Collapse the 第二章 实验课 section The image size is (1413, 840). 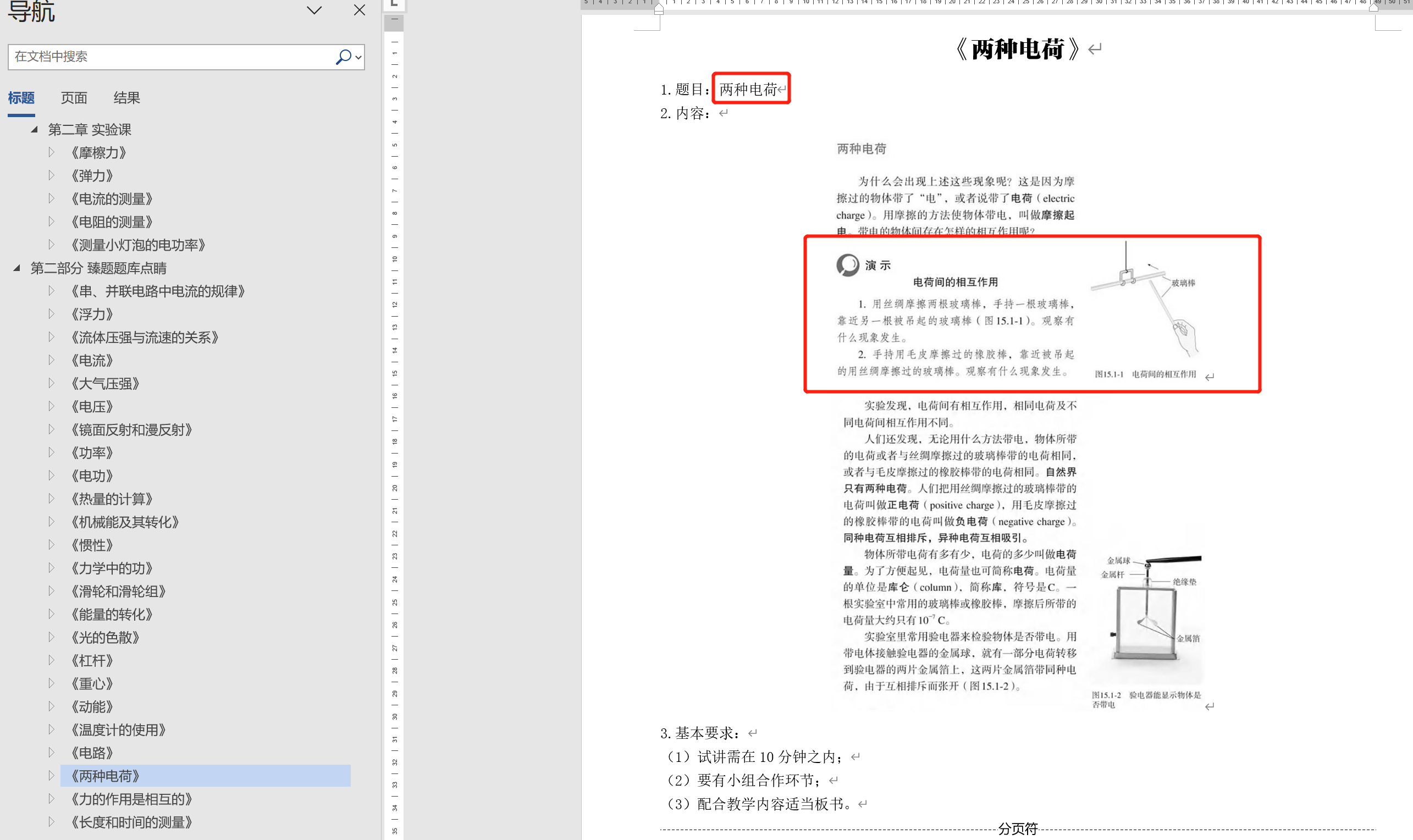34,130
